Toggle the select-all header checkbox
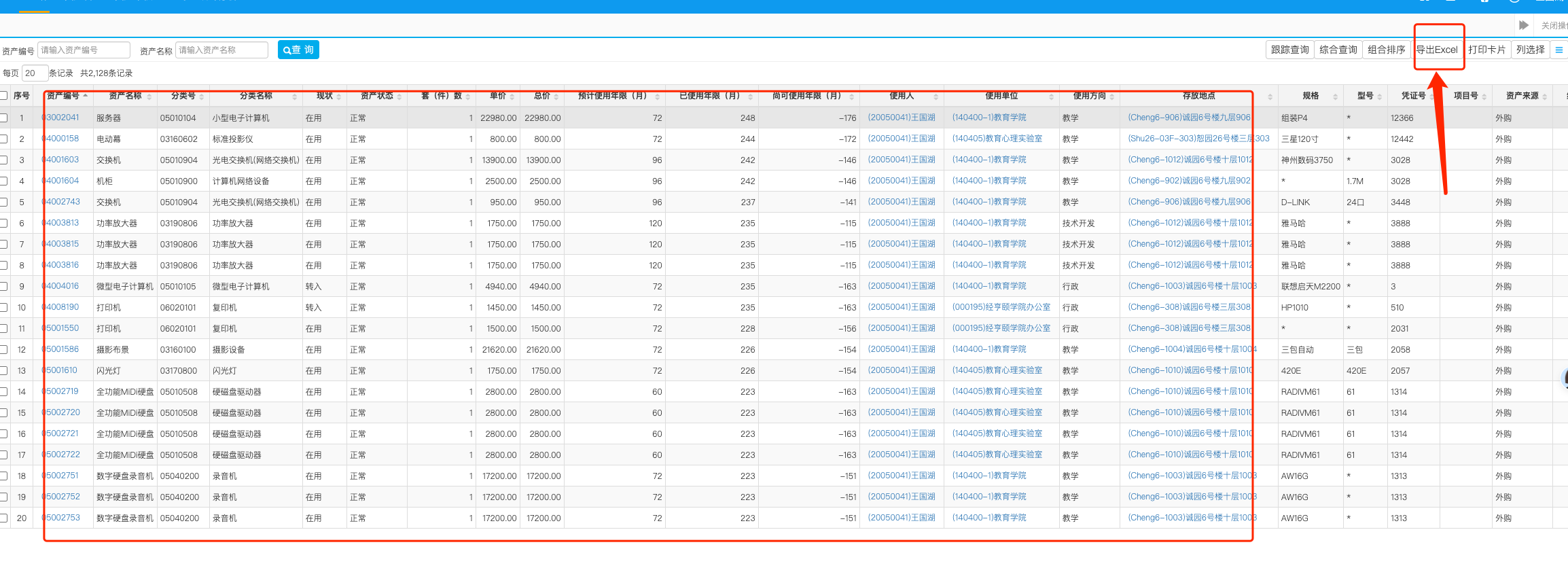Screen dimensions: 1568x585 (x=4, y=96)
